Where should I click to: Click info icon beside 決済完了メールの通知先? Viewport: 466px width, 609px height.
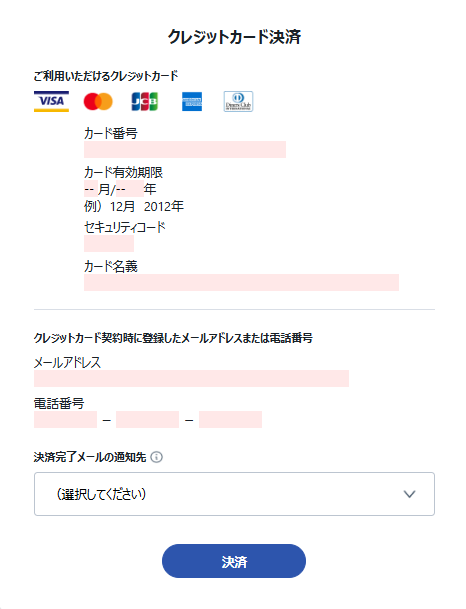156,457
